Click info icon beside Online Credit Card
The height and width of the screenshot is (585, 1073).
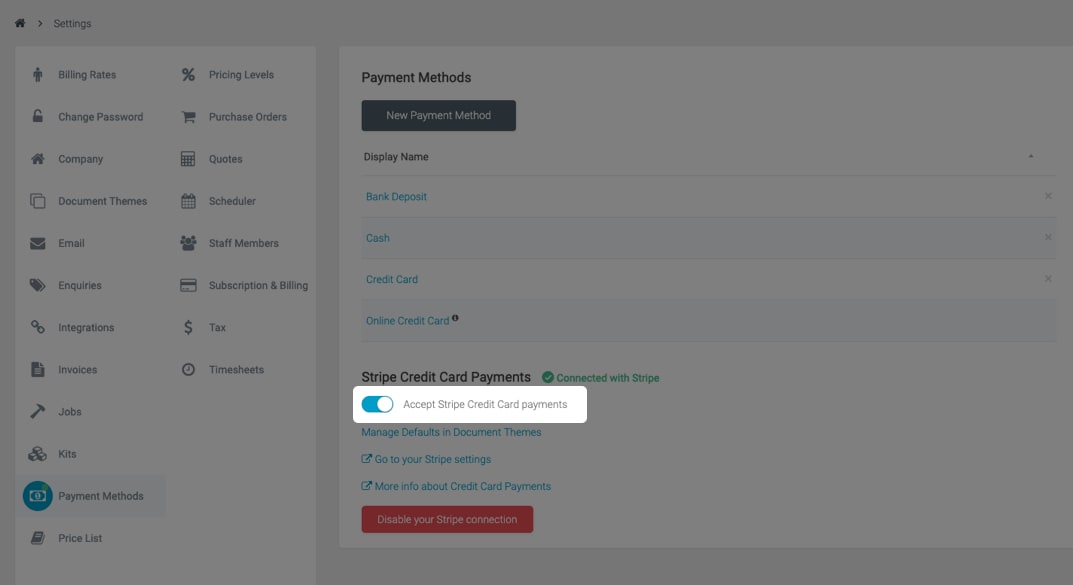tap(455, 318)
